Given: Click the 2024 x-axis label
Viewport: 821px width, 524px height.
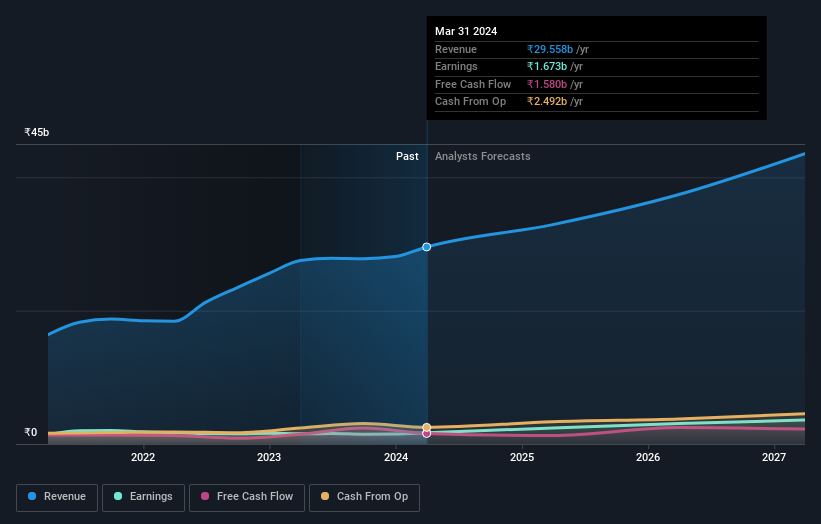Looking at the screenshot, I should [x=396, y=458].
